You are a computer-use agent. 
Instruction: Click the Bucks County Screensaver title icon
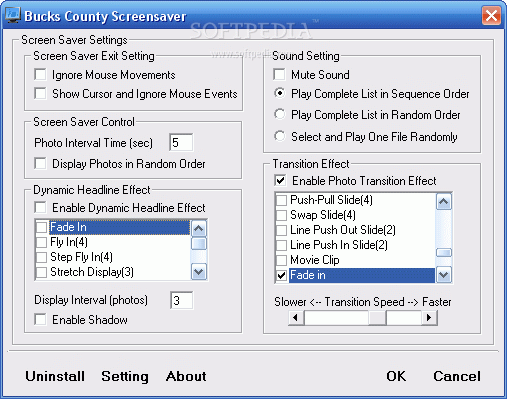click(x=13, y=15)
